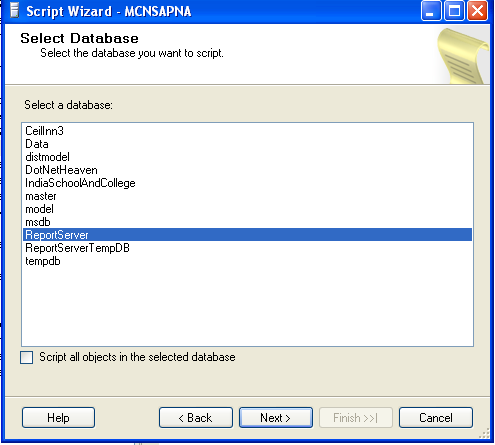Cancel the Script Wizard
This screenshot has height=445, width=495.
[436, 417]
